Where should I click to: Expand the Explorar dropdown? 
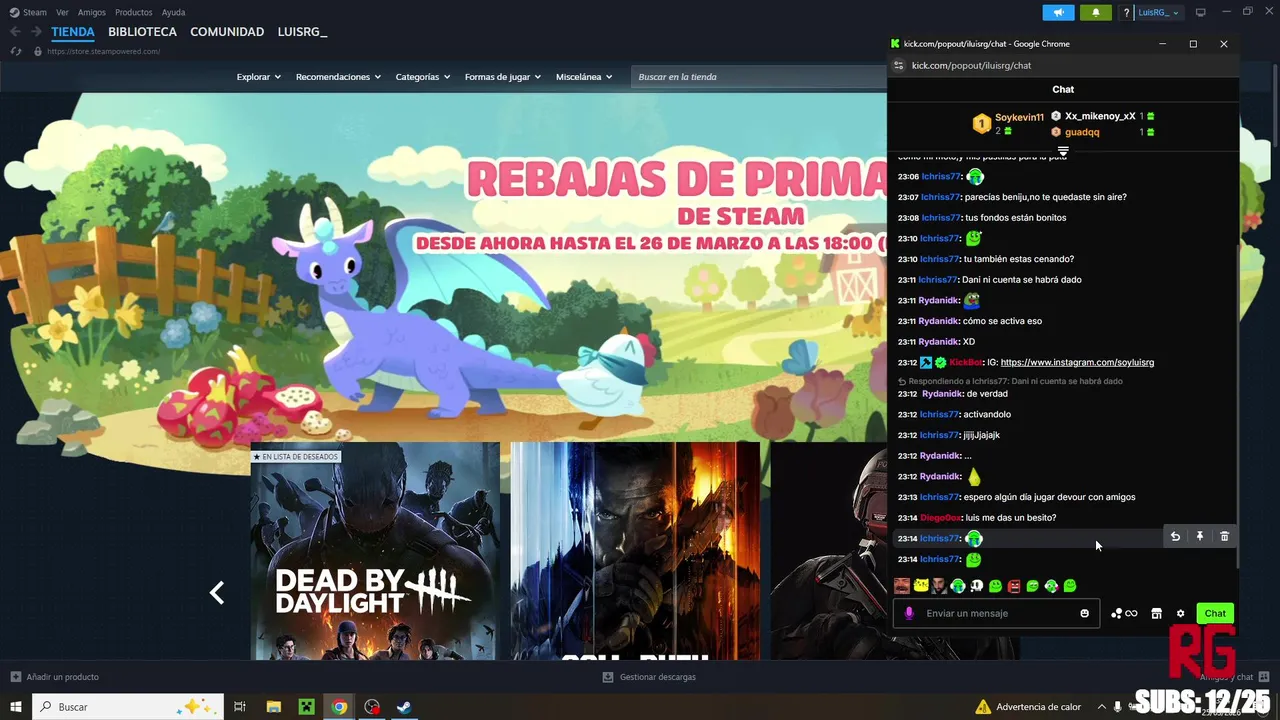tap(259, 77)
